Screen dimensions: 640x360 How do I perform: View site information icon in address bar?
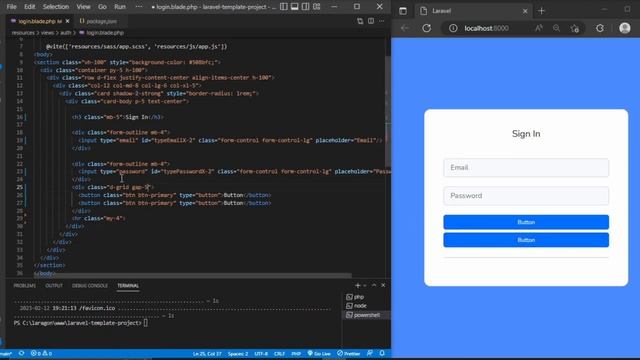tap(453, 28)
